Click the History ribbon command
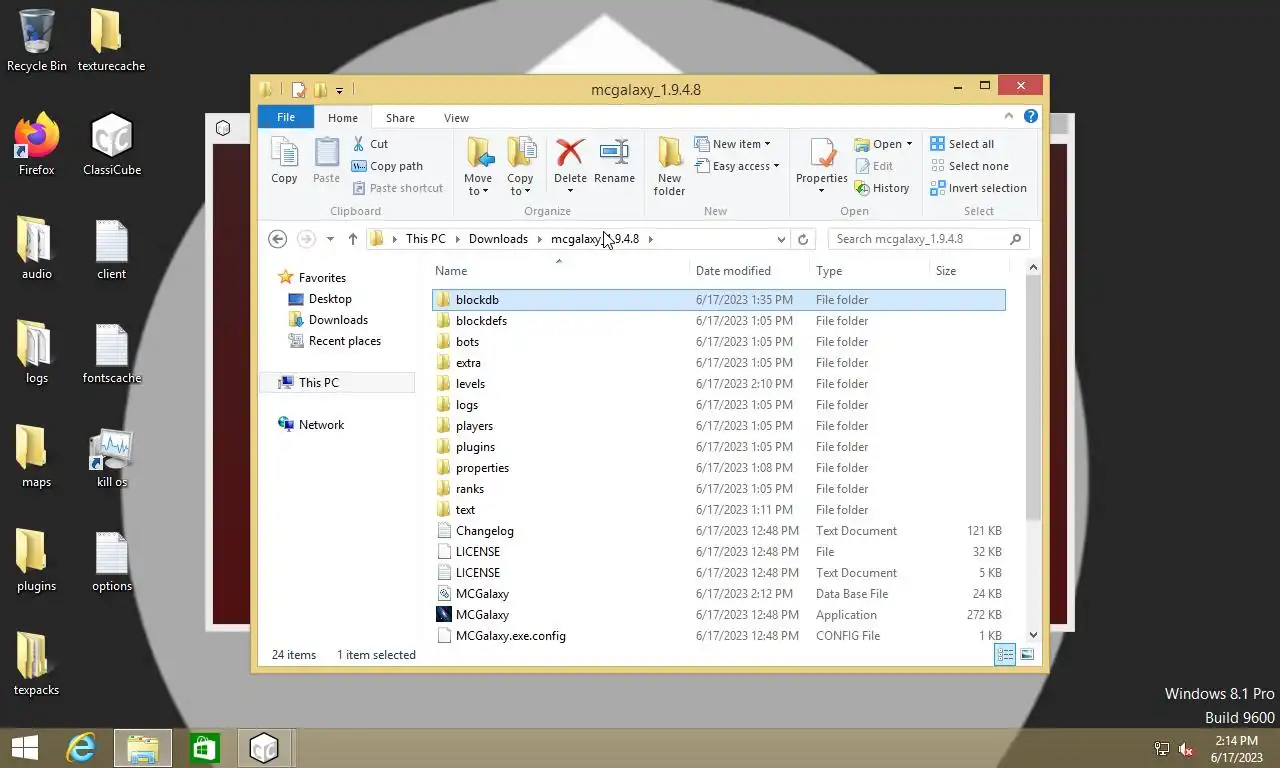 pos(882,188)
